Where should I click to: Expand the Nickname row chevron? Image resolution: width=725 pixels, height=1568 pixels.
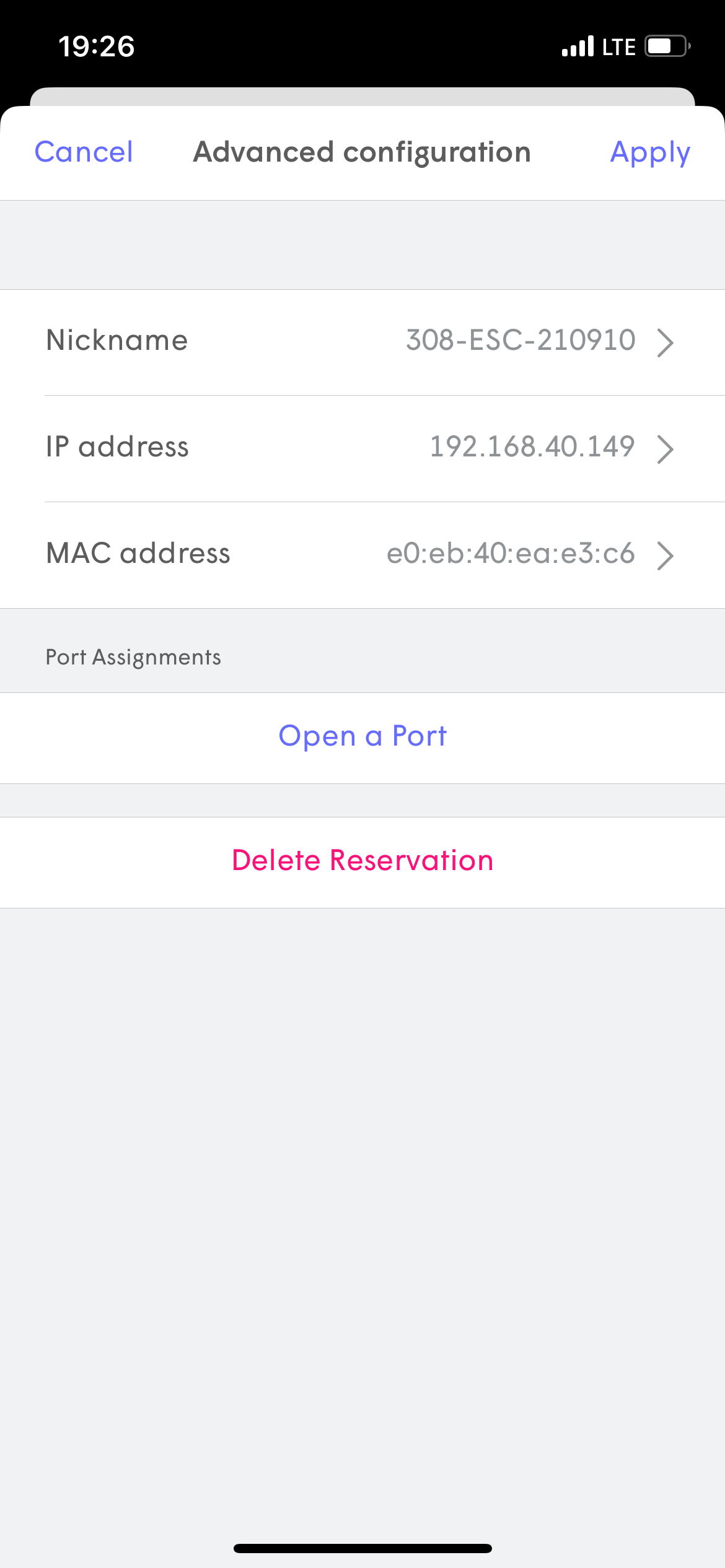point(665,342)
